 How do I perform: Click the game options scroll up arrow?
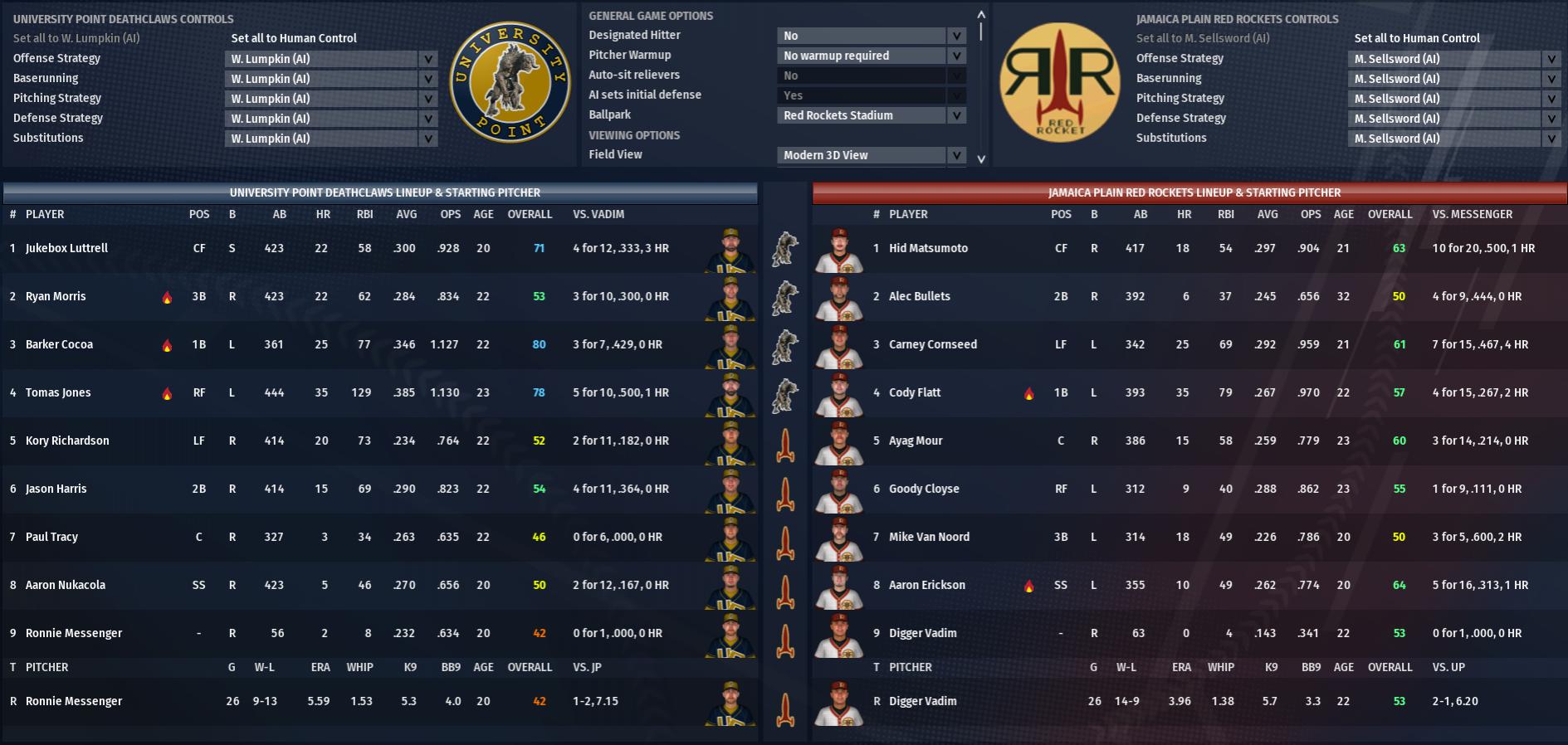point(981,14)
